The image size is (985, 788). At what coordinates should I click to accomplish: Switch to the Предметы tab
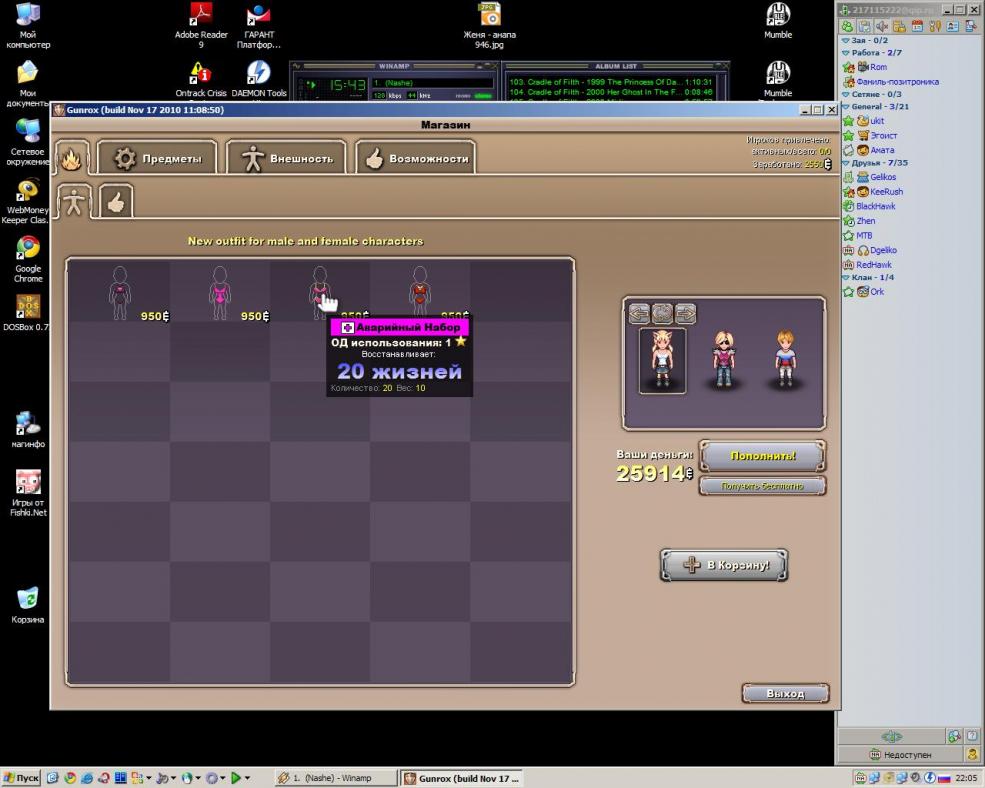(158, 158)
